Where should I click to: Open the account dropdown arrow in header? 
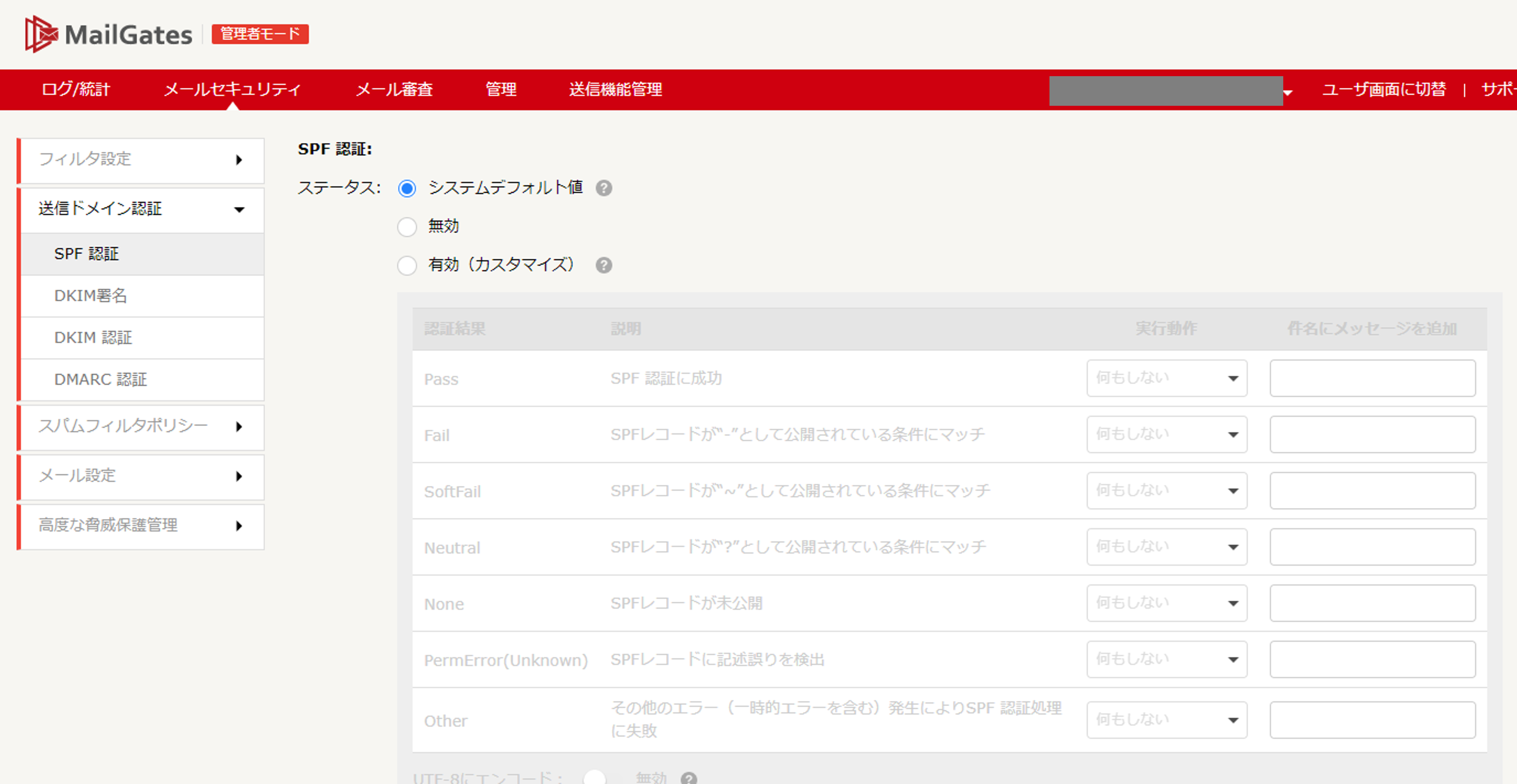[1288, 92]
